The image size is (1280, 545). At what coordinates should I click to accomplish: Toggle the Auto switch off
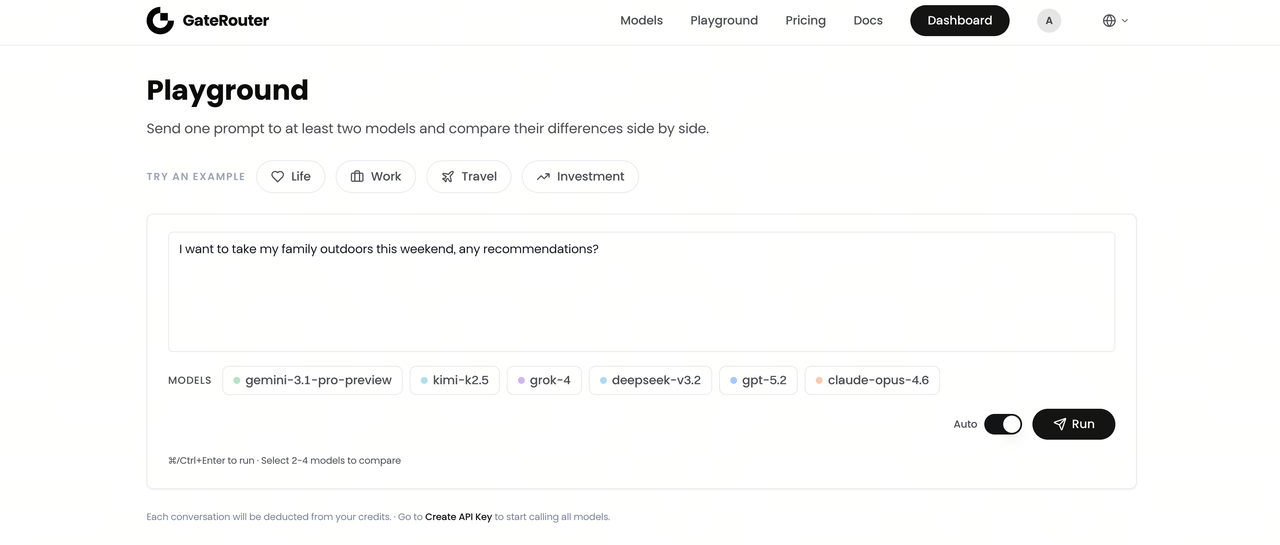(x=1003, y=424)
